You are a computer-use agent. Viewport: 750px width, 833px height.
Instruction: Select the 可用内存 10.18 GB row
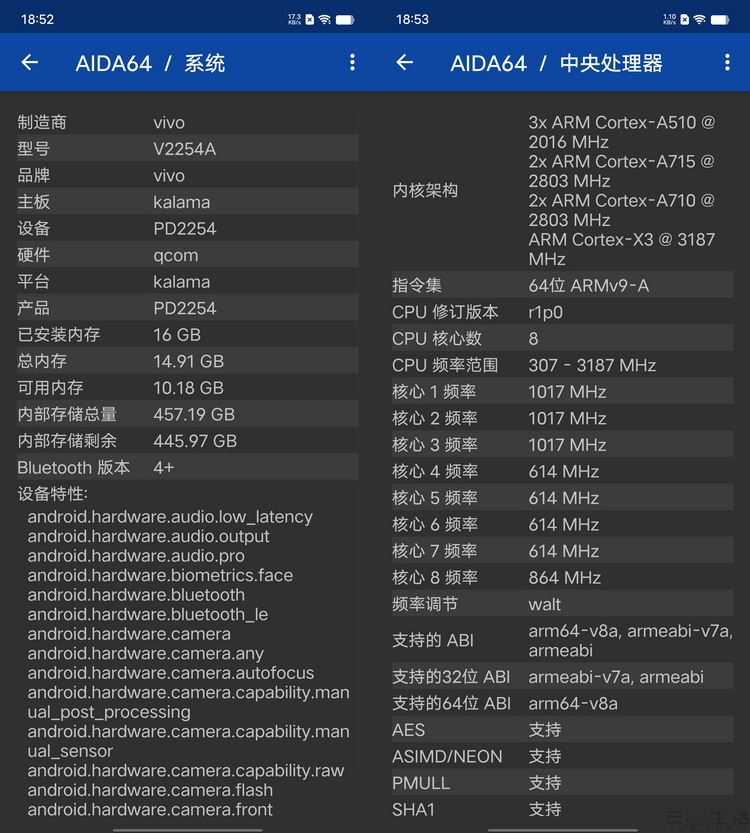click(x=188, y=387)
